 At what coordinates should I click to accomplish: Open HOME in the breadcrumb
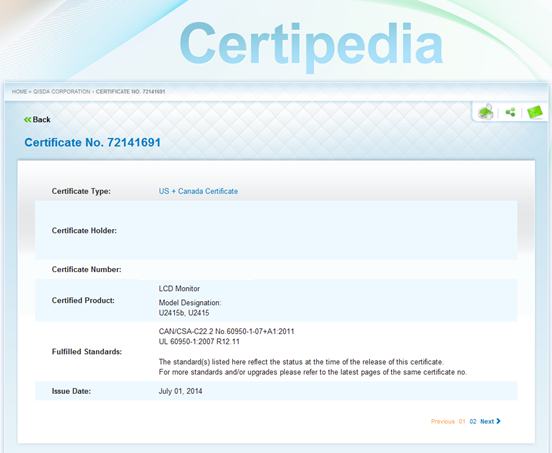click(19, 92)
